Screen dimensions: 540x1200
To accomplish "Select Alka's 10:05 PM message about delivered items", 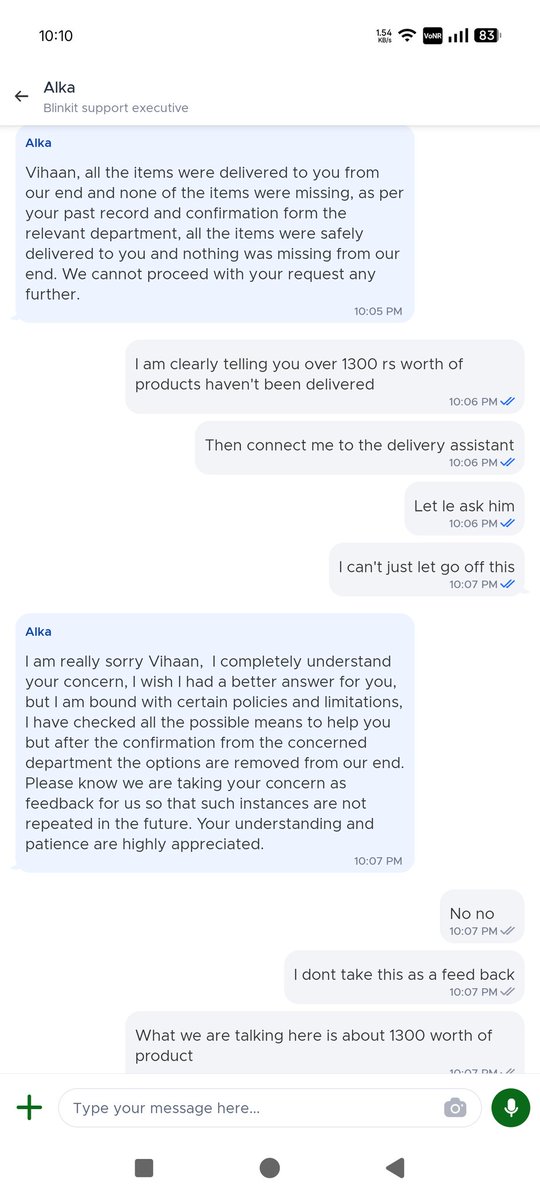I will (x=214, y=224).
